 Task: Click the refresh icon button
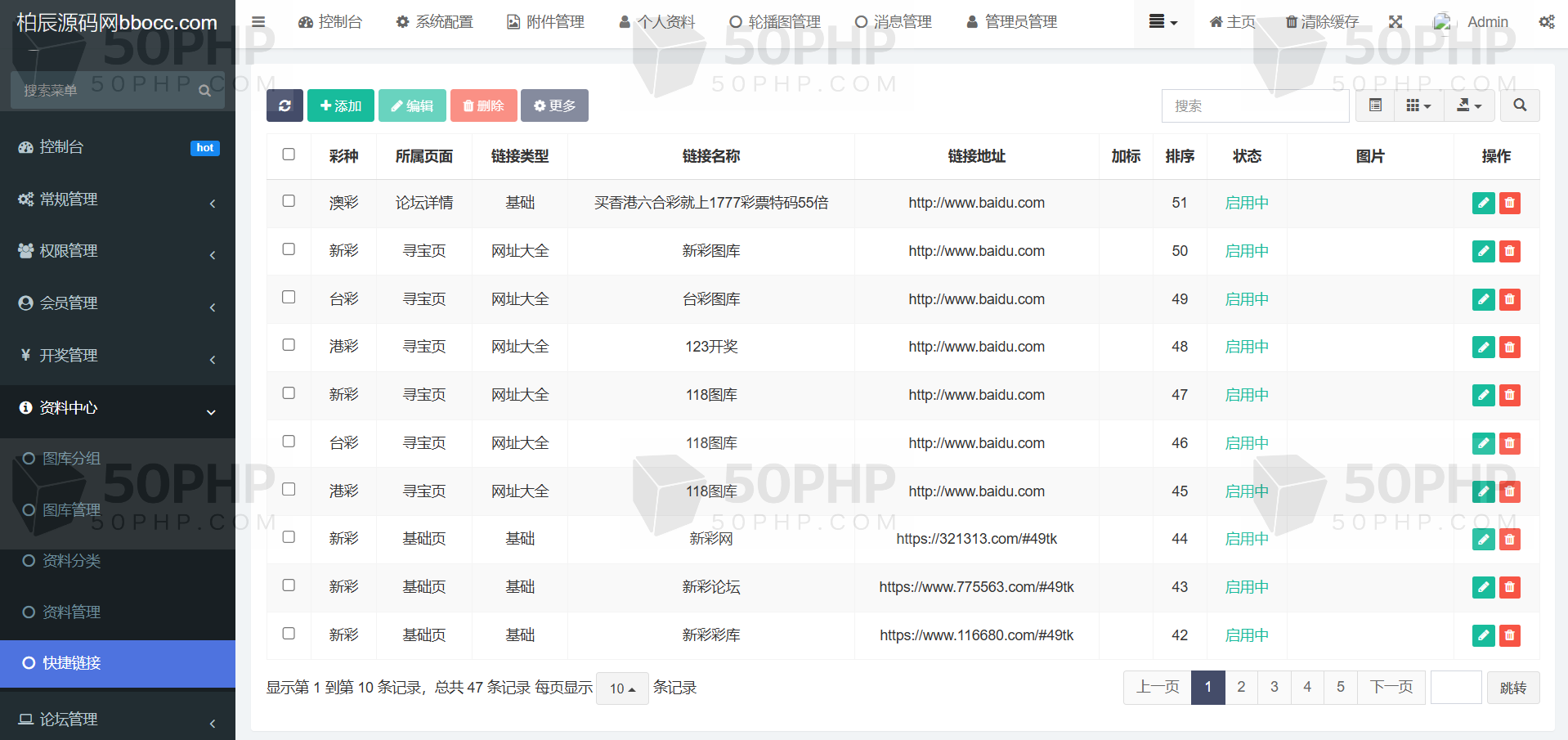[x=284, y=105]
